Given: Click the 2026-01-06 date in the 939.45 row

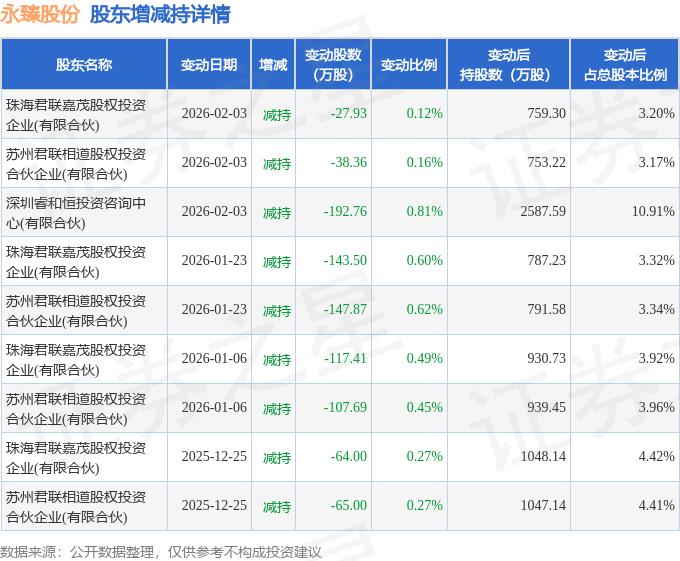Looking at the screenshot, I should [x=214, y=407].
